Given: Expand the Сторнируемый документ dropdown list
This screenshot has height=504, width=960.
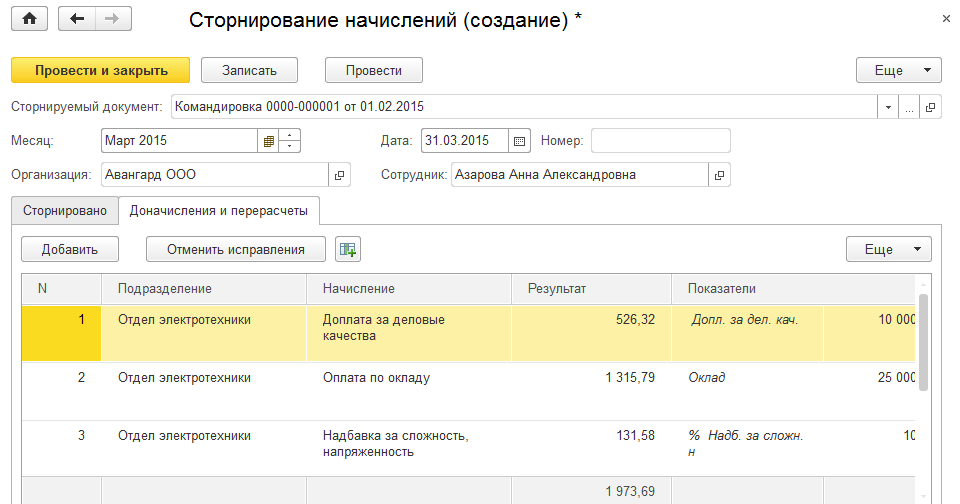Looking at the screenshot, I should [x=888, y=107].
